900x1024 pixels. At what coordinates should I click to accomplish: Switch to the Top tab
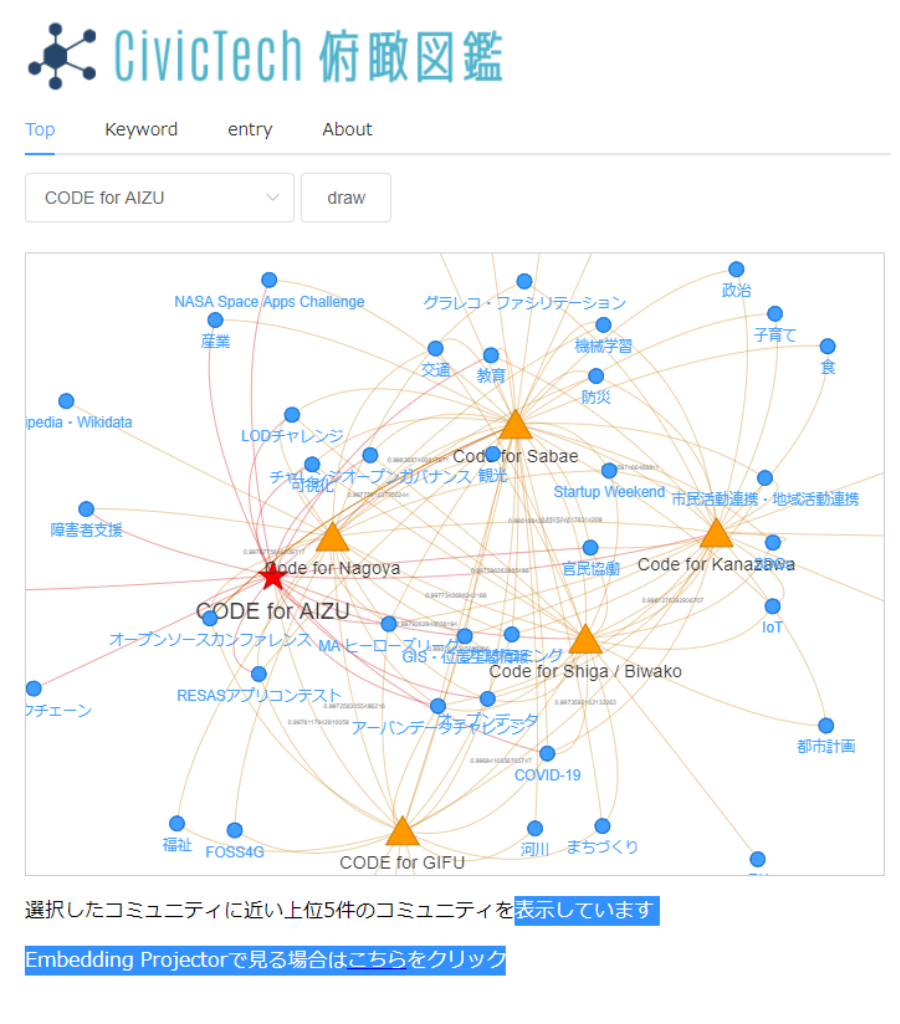[x=40, y=130]
